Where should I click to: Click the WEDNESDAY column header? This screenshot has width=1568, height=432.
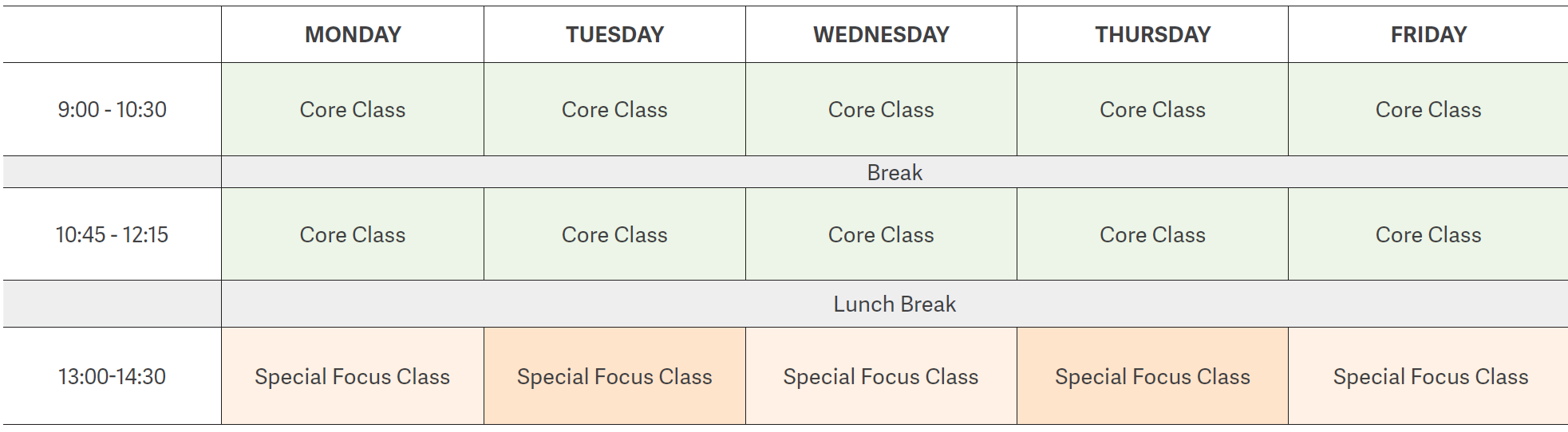(881, 34)
